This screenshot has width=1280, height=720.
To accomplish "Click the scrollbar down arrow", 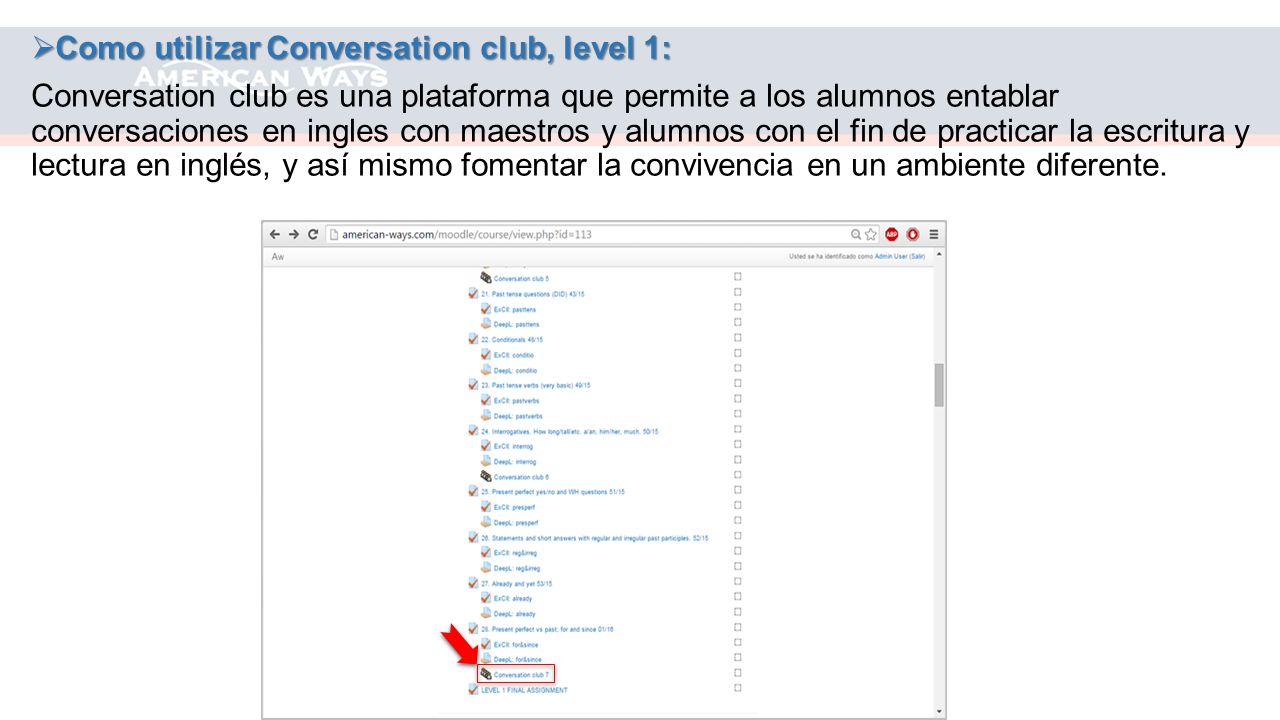I will coord(939,712).
